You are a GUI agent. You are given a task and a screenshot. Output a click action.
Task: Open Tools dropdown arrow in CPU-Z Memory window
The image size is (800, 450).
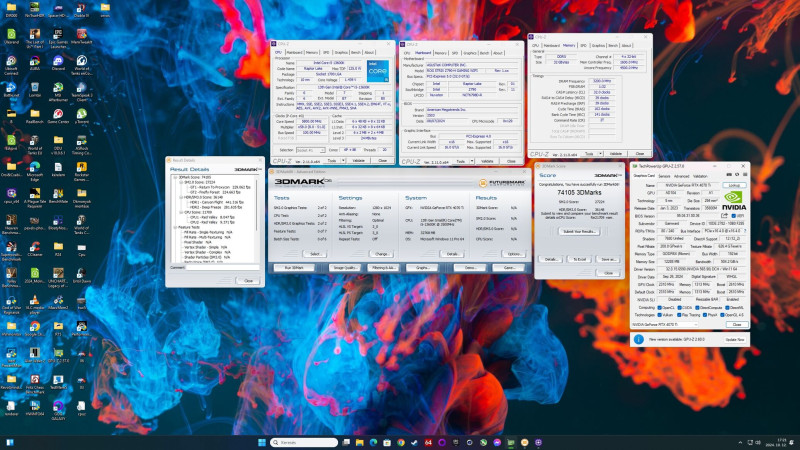click(x=601, y=154)
